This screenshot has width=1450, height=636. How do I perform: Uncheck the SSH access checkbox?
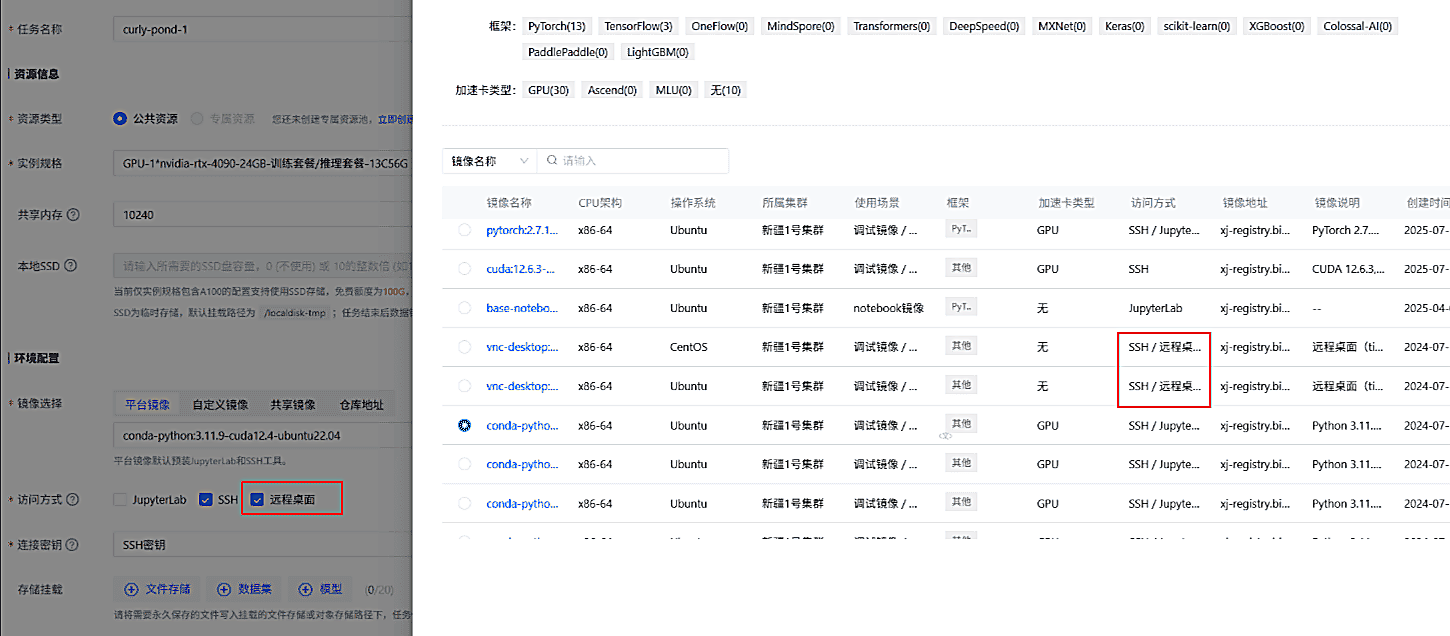(206, 499)
